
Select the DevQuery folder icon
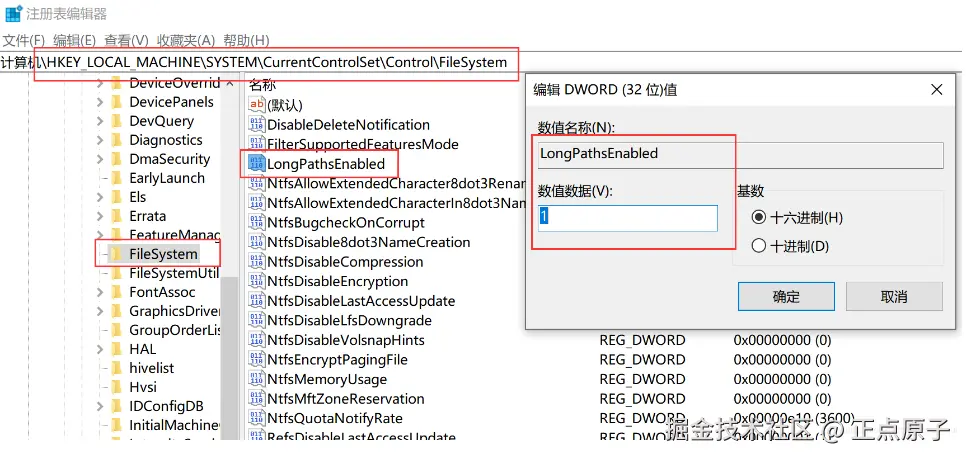click(116, 121)
